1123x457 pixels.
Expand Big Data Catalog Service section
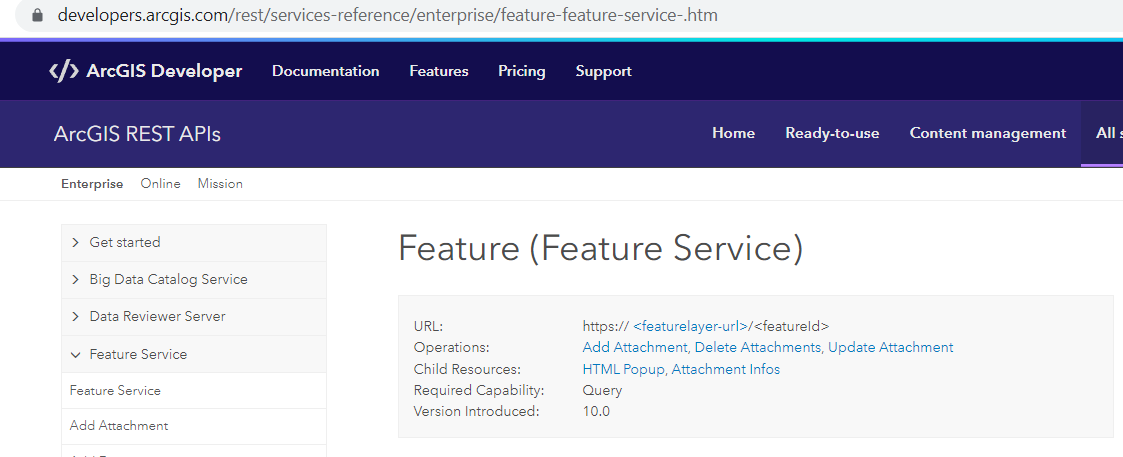(x=194, y=280)
